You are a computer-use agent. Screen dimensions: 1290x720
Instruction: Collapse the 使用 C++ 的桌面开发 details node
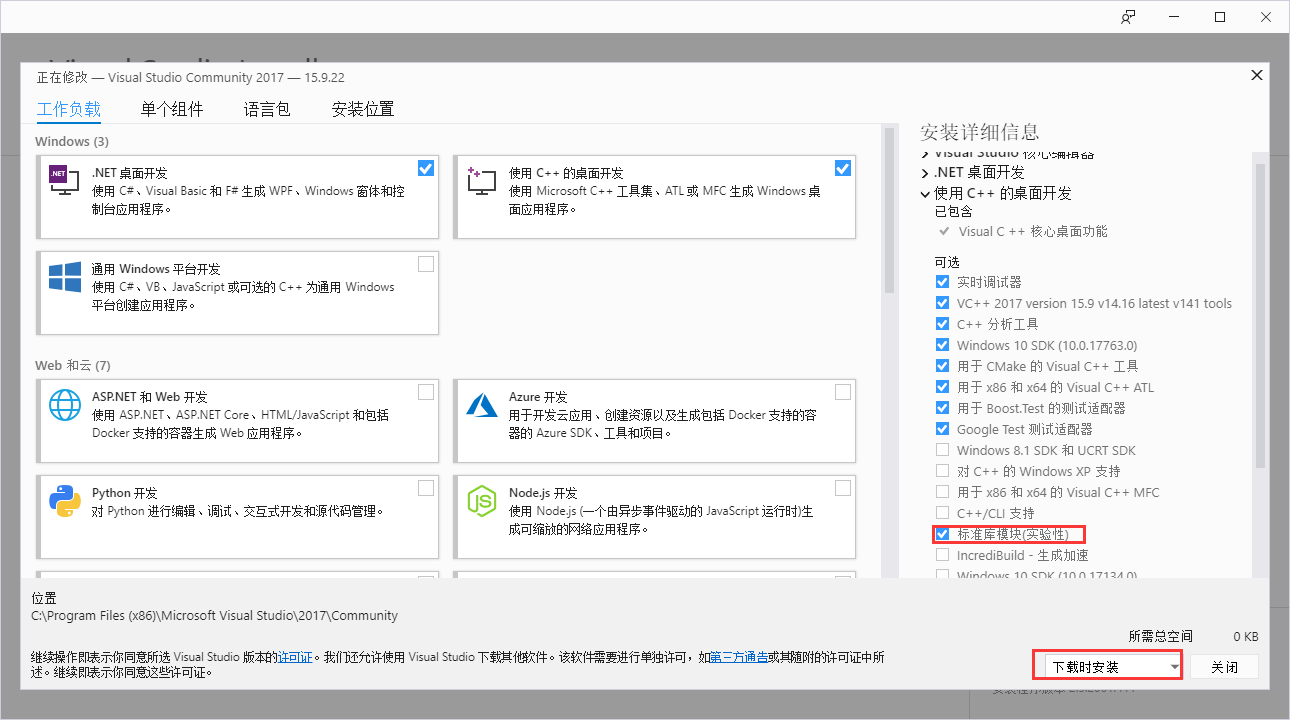coord(925,193)
